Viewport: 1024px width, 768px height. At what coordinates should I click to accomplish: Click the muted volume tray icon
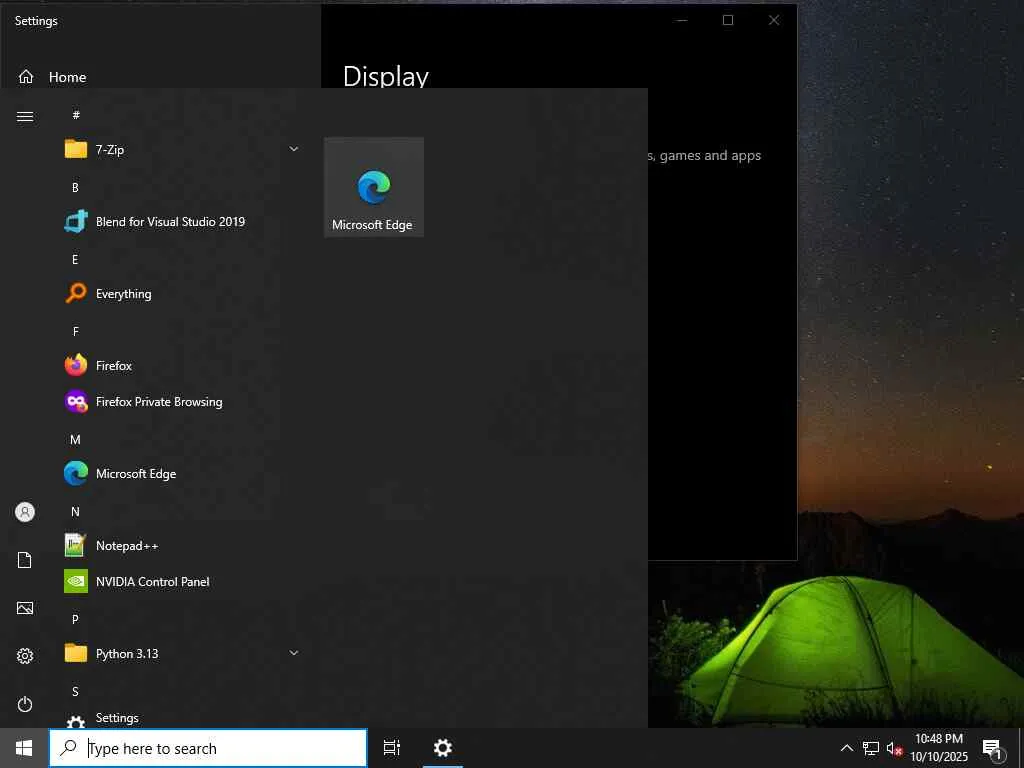[x=895, y=748]
